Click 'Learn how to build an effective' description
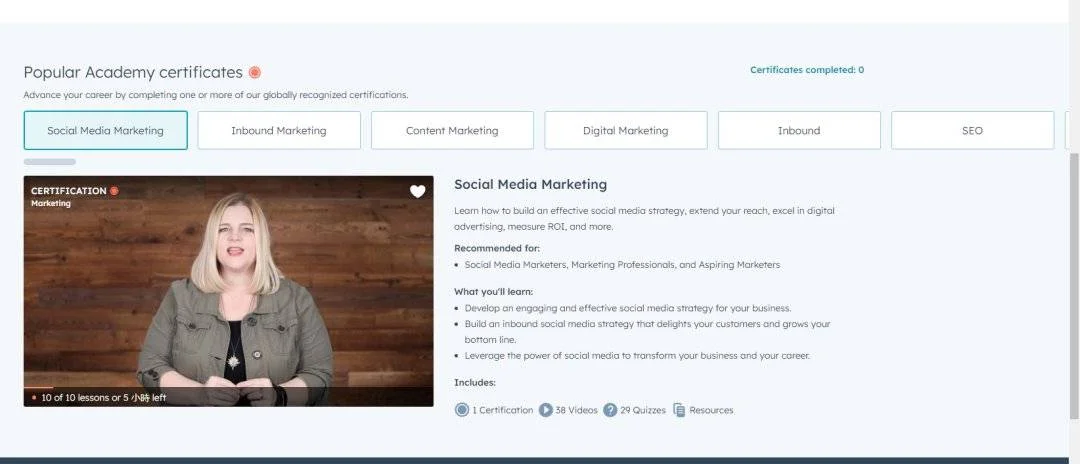This screenshot has width=1080, height=464. click(x=644, y=218)
